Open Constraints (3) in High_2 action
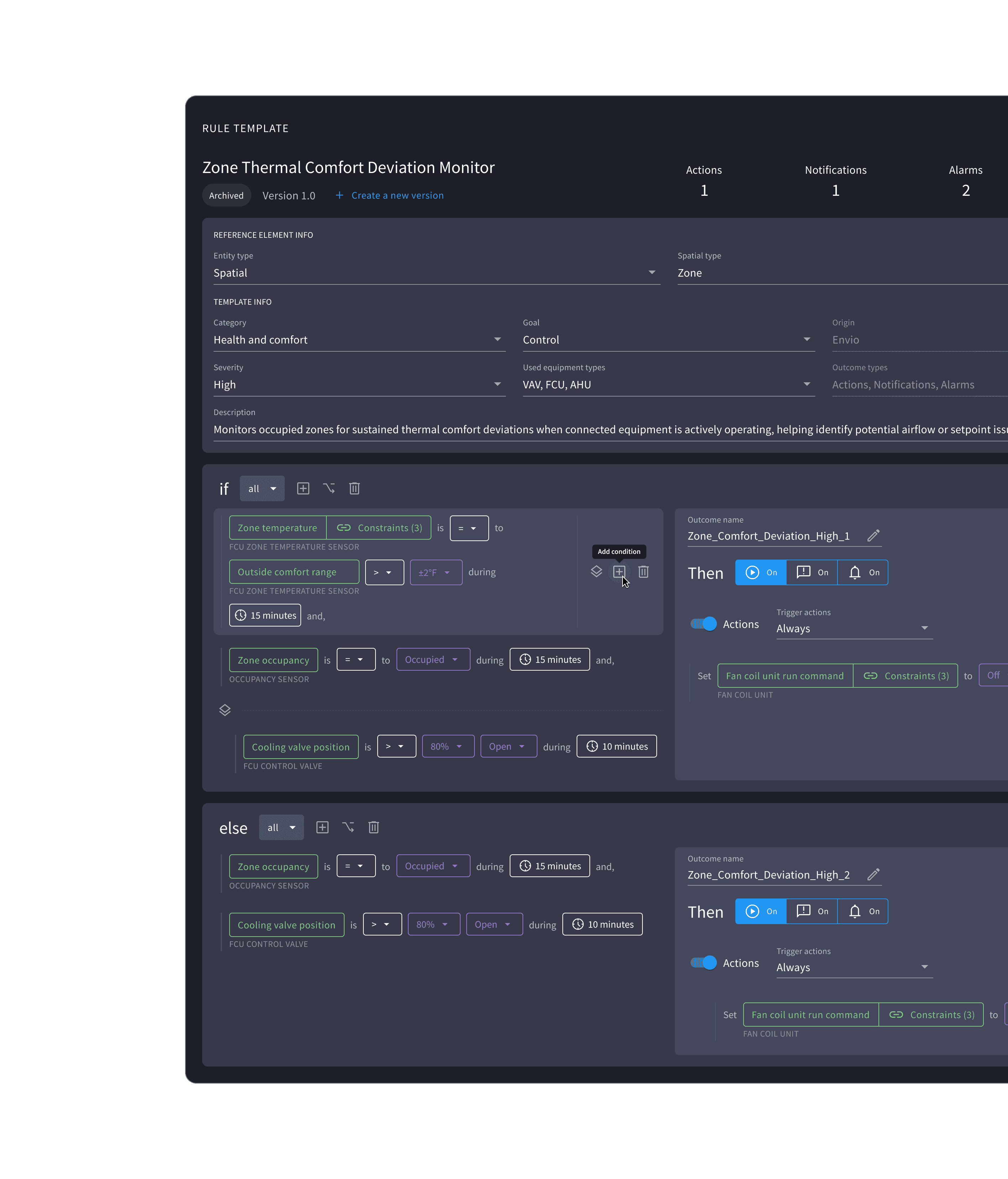Screen dimensions: 1008x1179 click(x=931, y=1015)
